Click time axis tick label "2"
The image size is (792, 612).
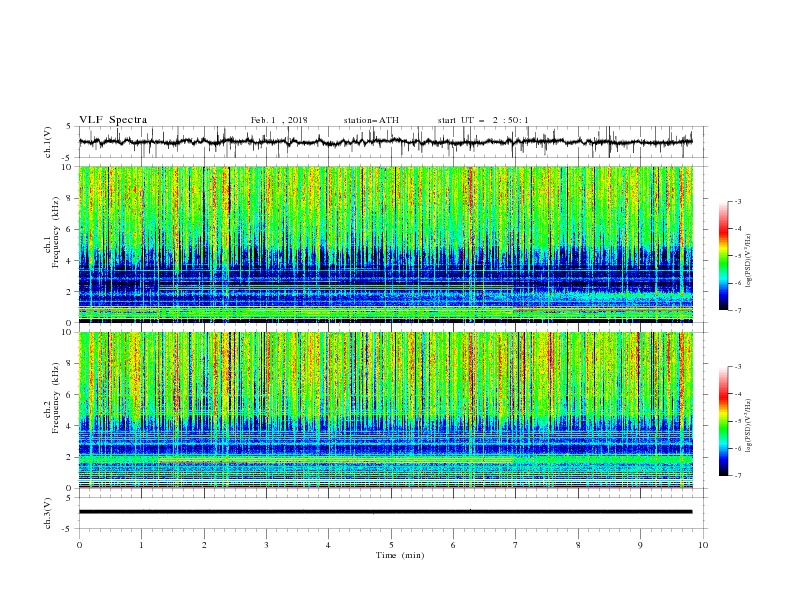(204, 545)
